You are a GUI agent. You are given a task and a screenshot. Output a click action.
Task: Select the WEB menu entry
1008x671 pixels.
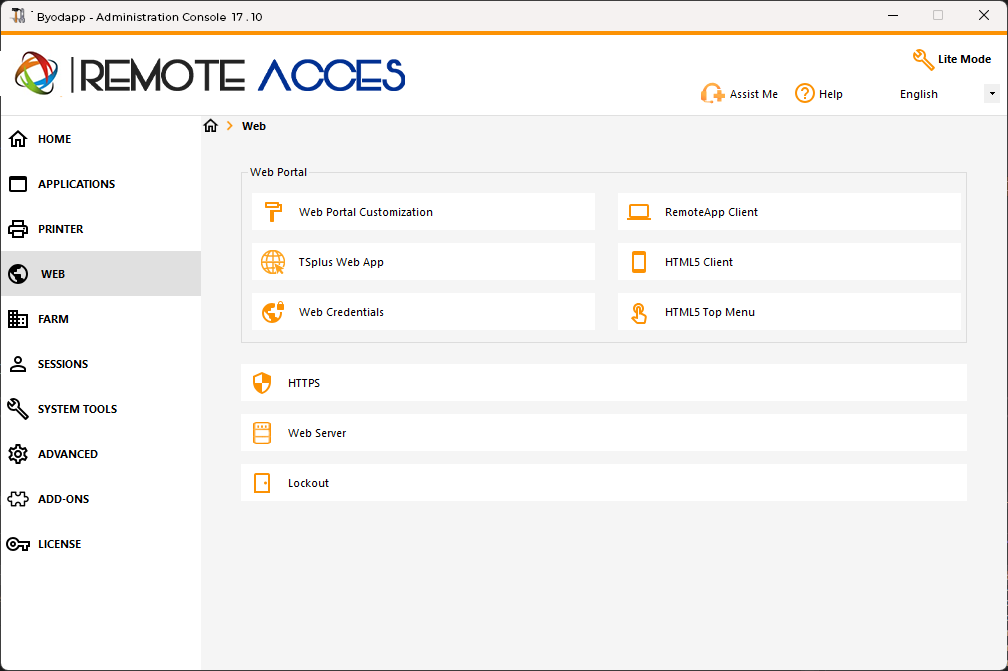point(101,274)
